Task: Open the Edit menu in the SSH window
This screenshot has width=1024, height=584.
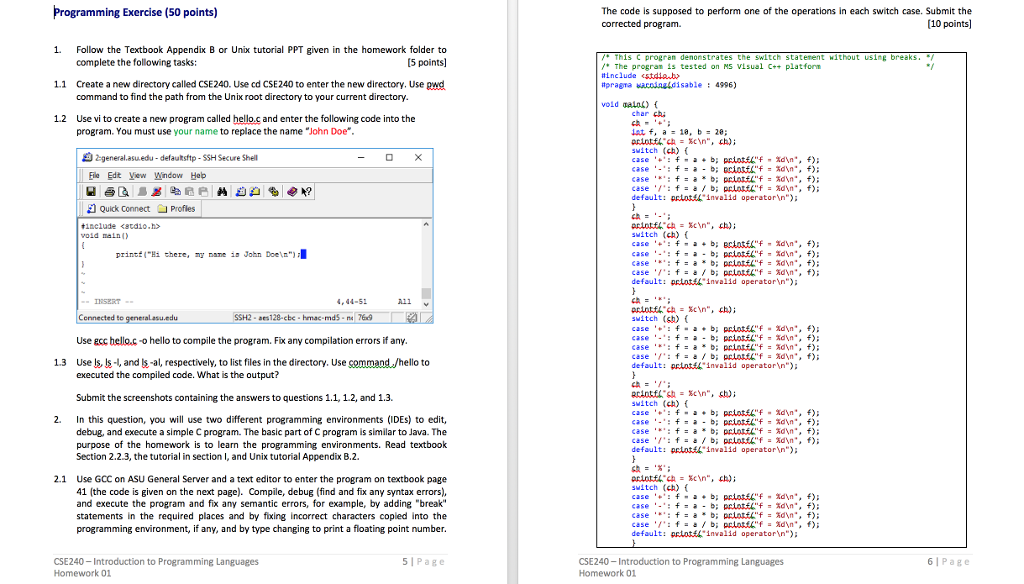Action: pos(114,175)
